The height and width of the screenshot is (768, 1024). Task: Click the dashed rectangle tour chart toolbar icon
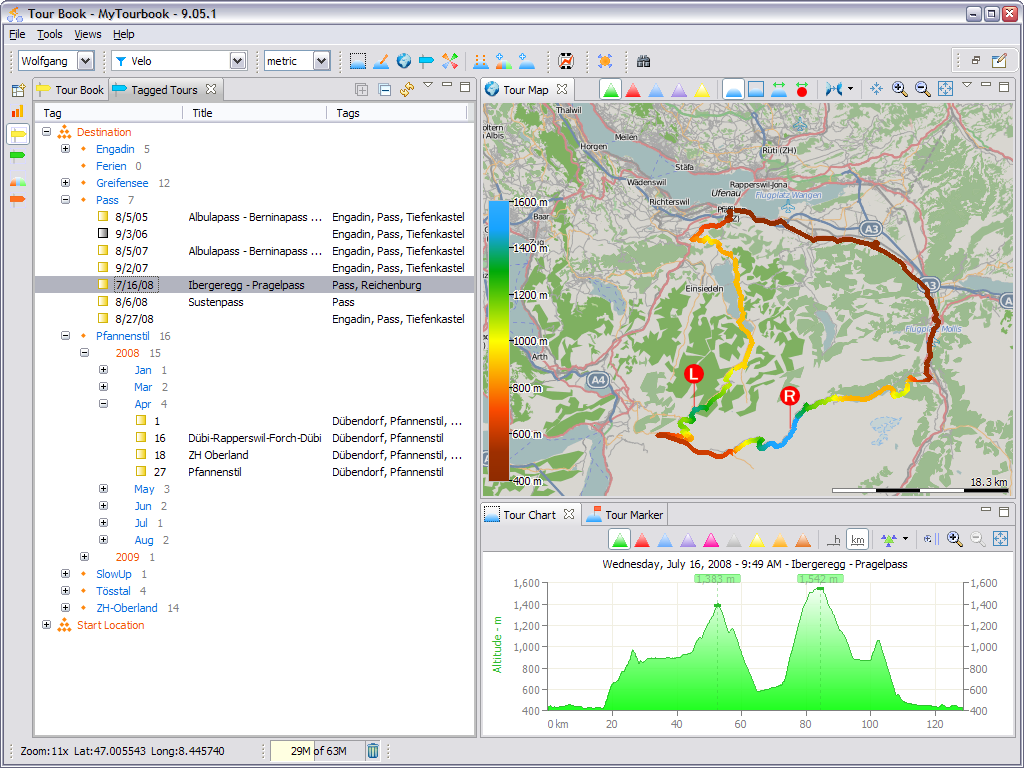pyautogui.click(x=357, y=61)
